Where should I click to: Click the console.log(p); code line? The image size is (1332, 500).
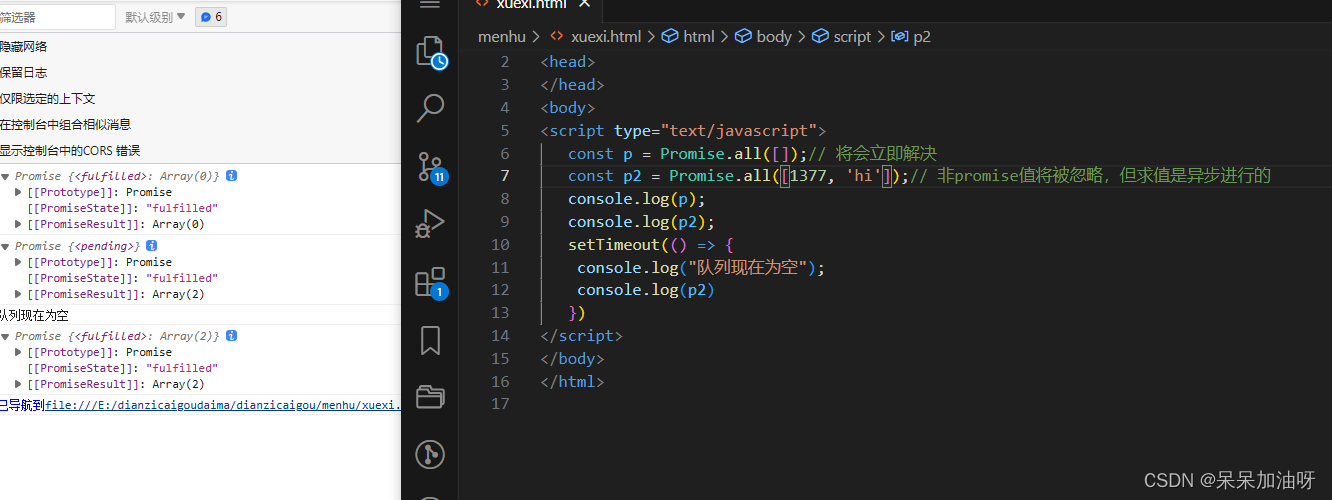click(637, 199)
